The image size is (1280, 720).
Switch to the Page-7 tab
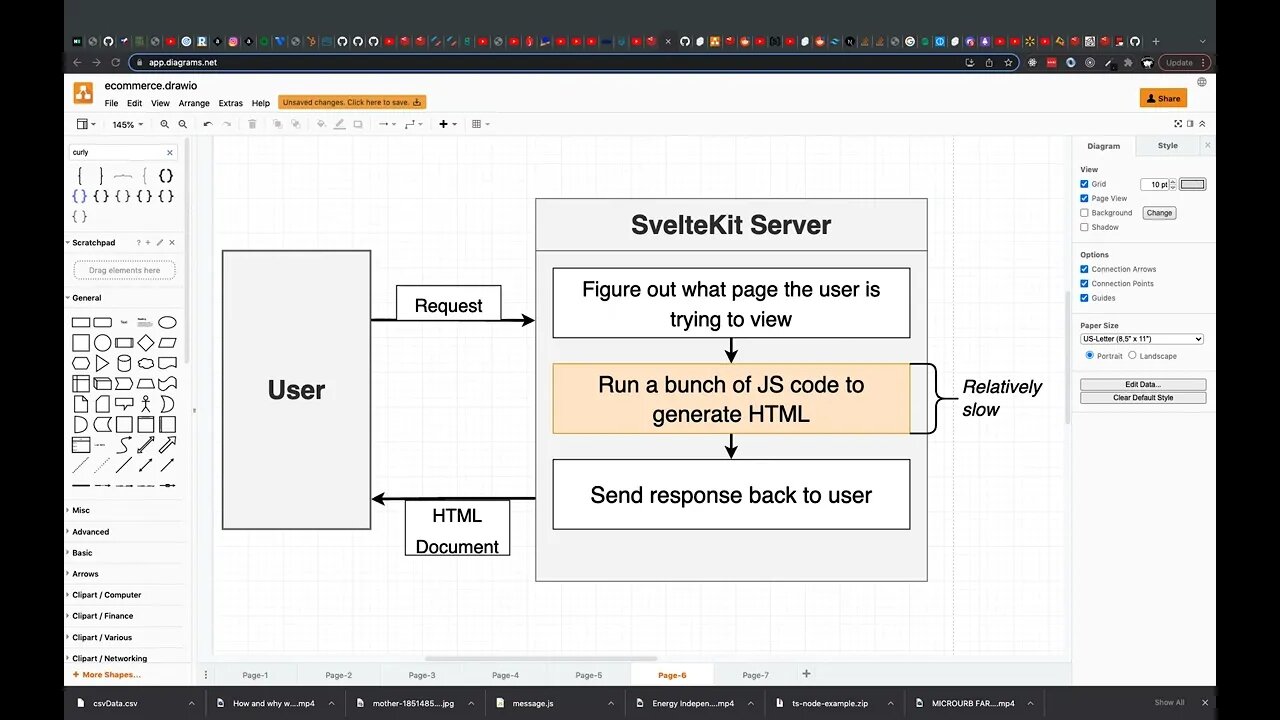tap(755, 675)
